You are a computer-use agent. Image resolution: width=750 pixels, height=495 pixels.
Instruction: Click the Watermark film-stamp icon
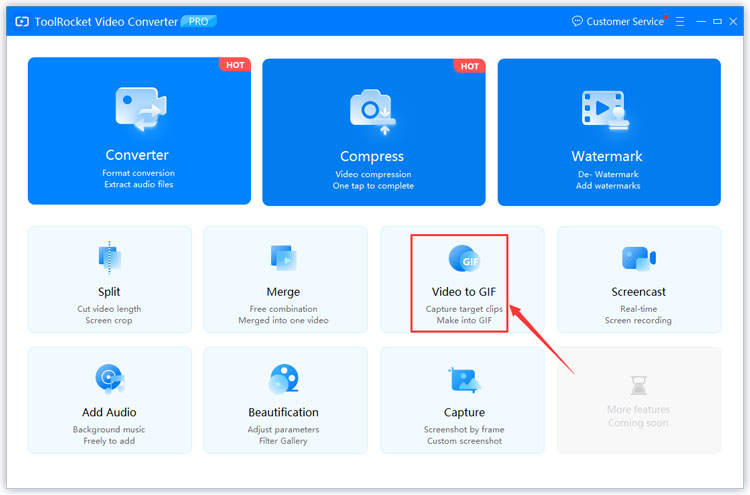pos(605,110)
